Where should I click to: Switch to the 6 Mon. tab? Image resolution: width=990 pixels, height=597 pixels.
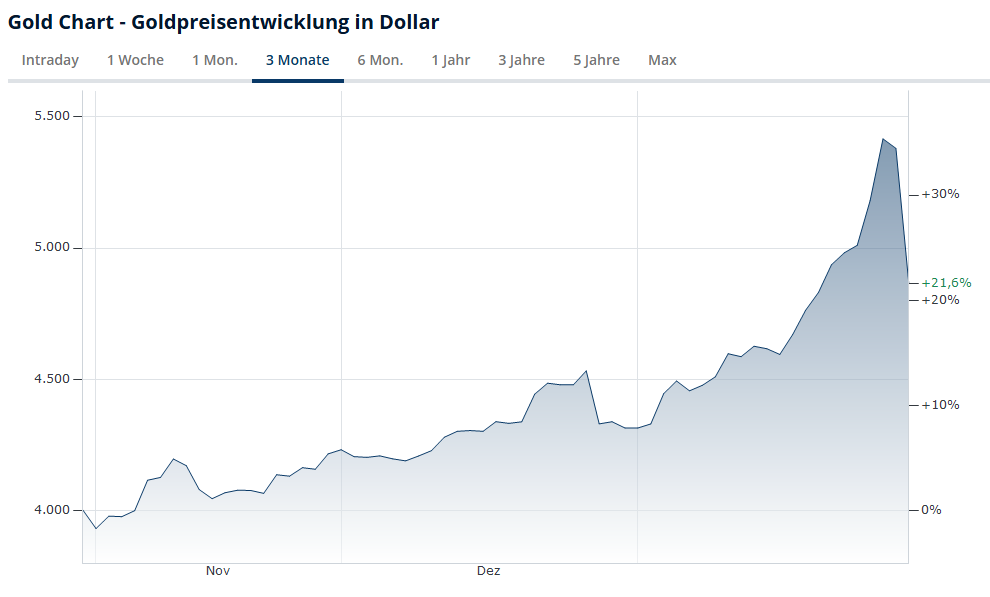point(380,60)
